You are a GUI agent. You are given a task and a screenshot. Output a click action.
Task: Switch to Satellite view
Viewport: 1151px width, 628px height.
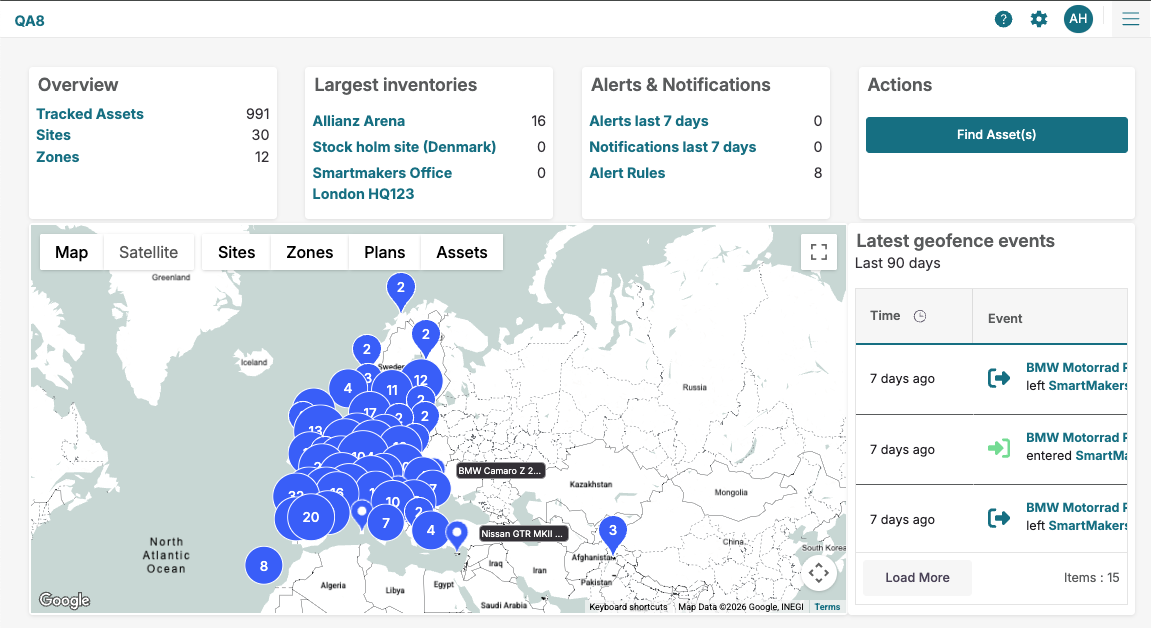[x=148, y=252]
